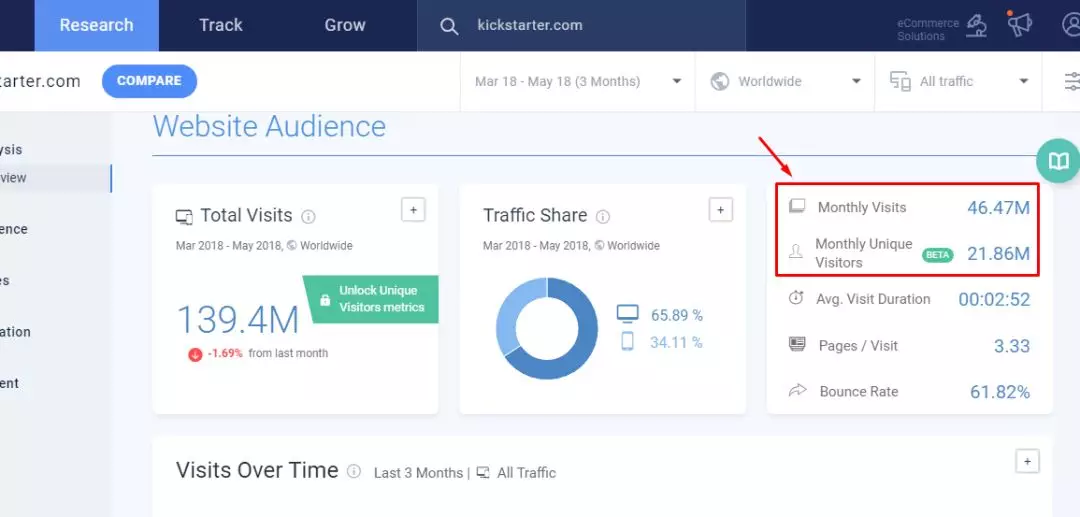This screenshot has height=517, width=1080.
Task: Open the All traffic dropdown
Action: pyautogui.click(x=958, y=81)
